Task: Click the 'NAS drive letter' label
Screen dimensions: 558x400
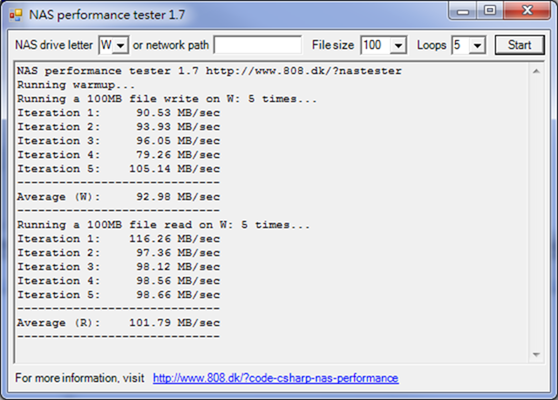Action: (54, 45)
